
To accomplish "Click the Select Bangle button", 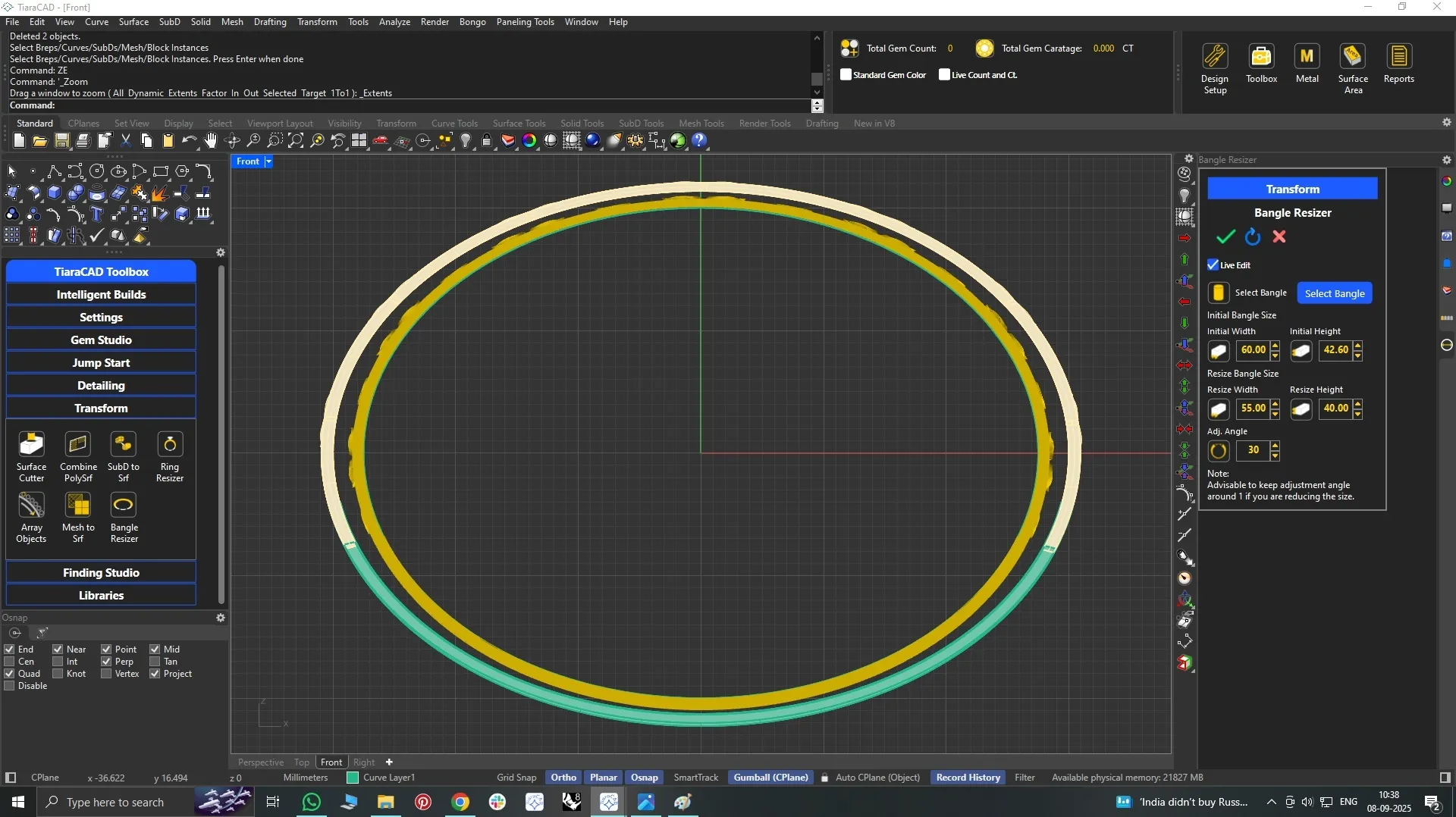I will 1334,293.
